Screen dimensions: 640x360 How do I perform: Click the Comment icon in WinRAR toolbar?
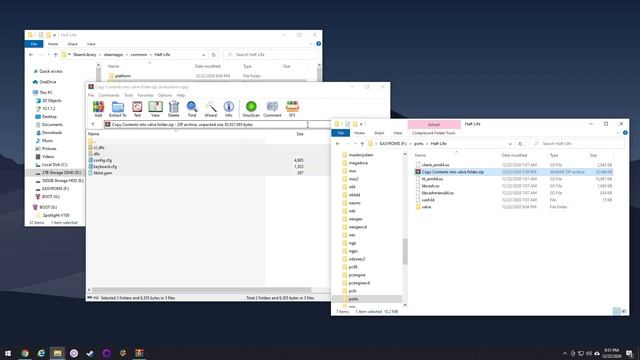(x=272, y=109)
